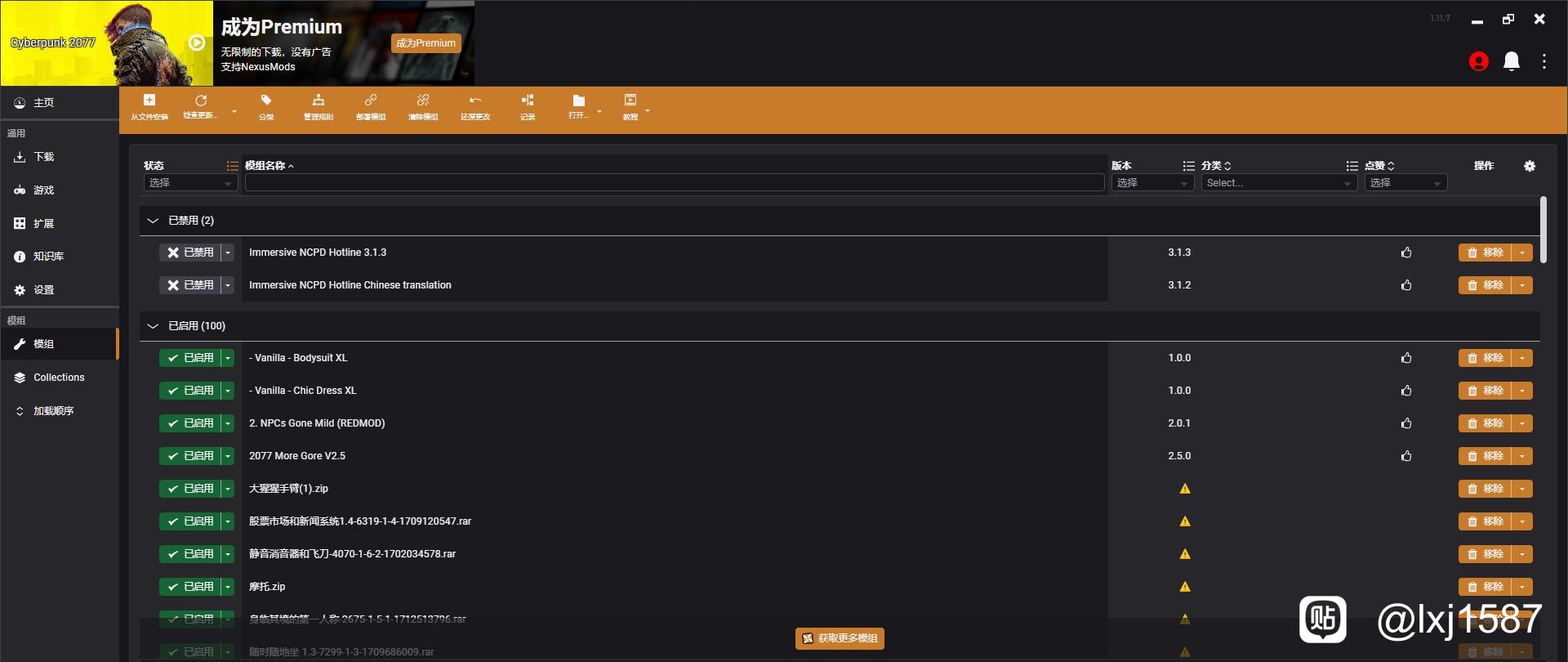Go to 主页 dashboard in sidebar

60,103
